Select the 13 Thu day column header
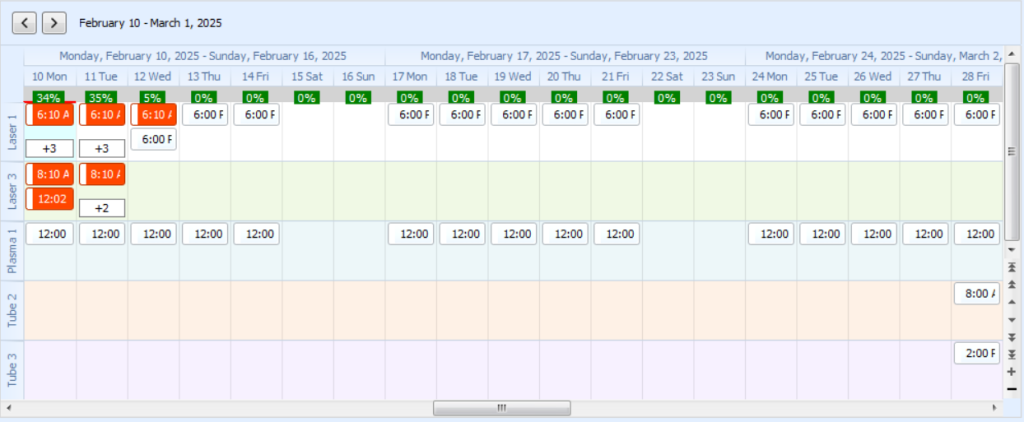This screenshot has height=422, width=1024. [205, 76]
